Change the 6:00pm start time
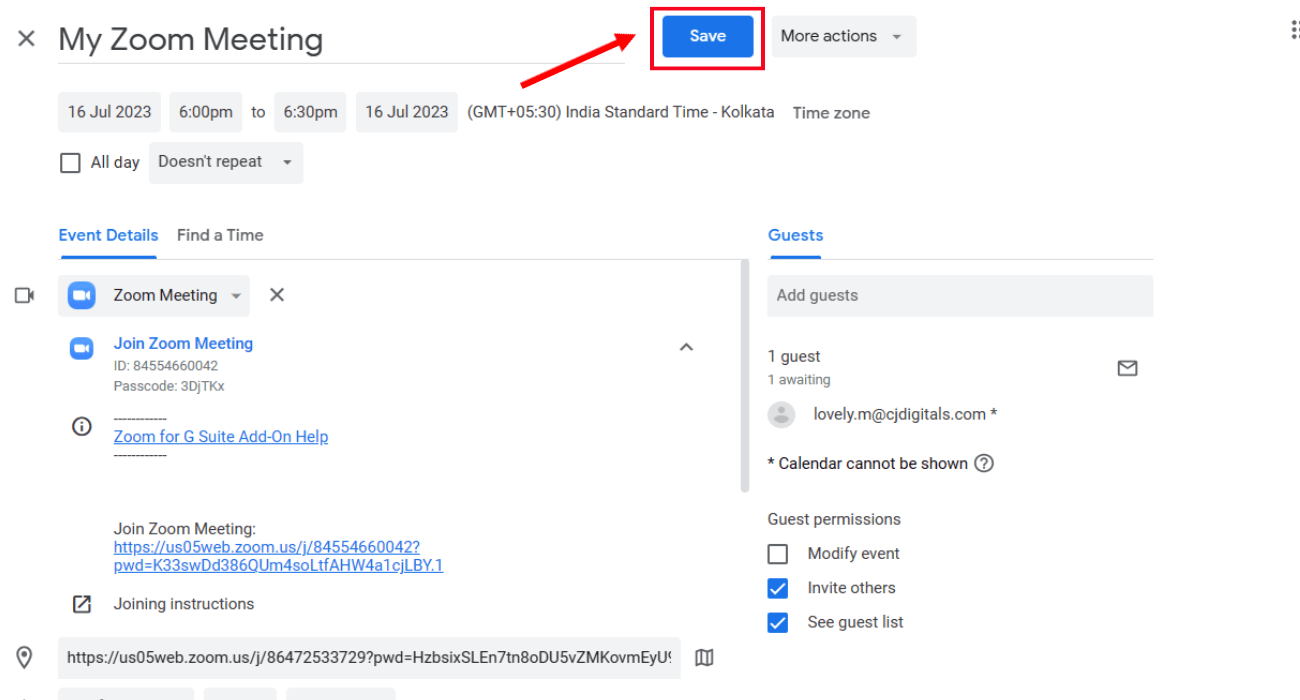The height and width of the screenshot is (700, 1300). tap(206, 112)
